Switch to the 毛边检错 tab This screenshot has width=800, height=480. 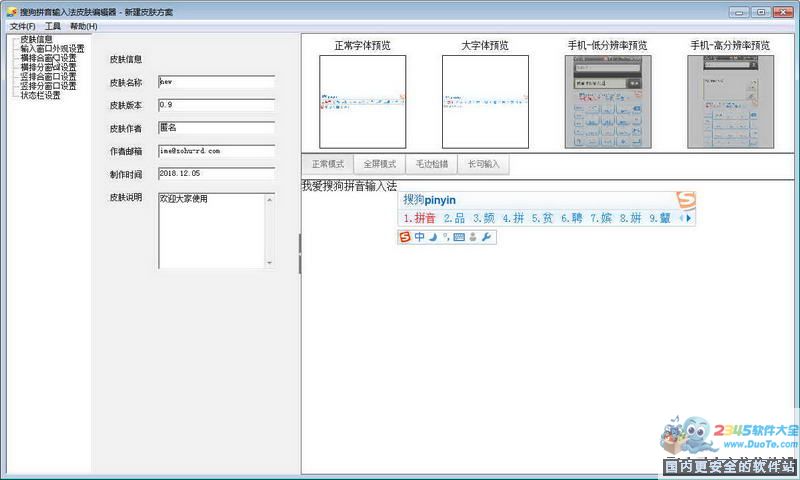(x=432, y=164)
